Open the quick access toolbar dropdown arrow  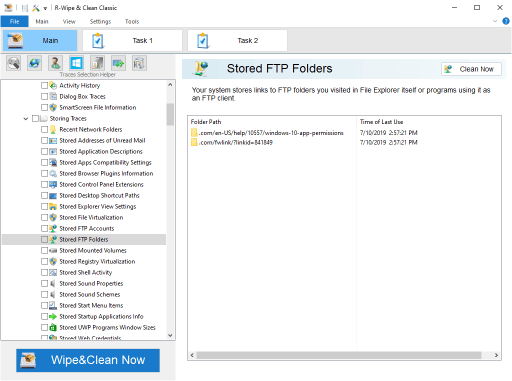(45, 8)
